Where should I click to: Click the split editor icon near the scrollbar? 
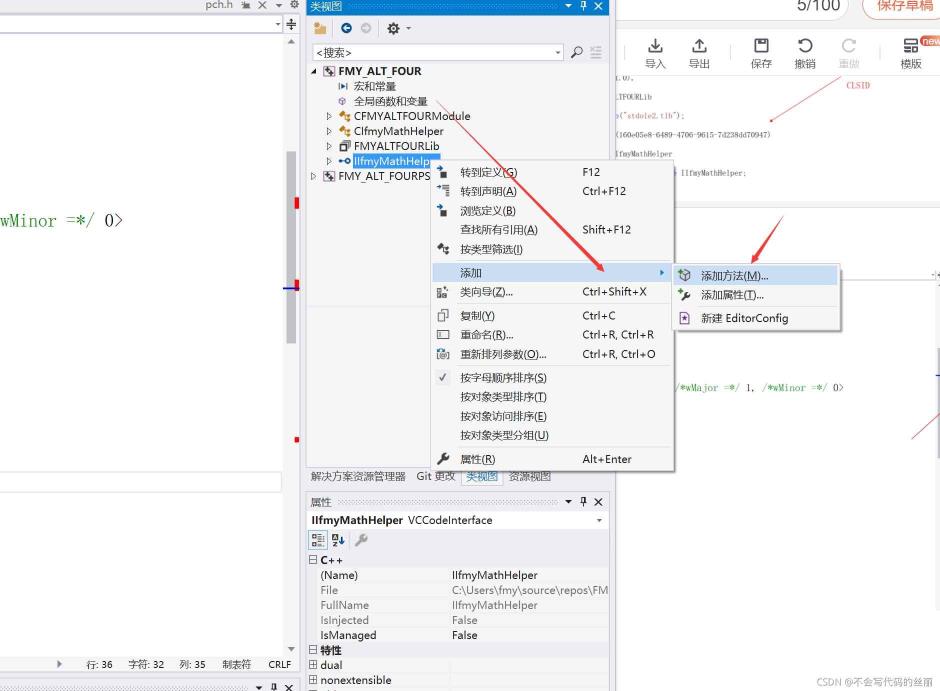click(x=291, y=25)
